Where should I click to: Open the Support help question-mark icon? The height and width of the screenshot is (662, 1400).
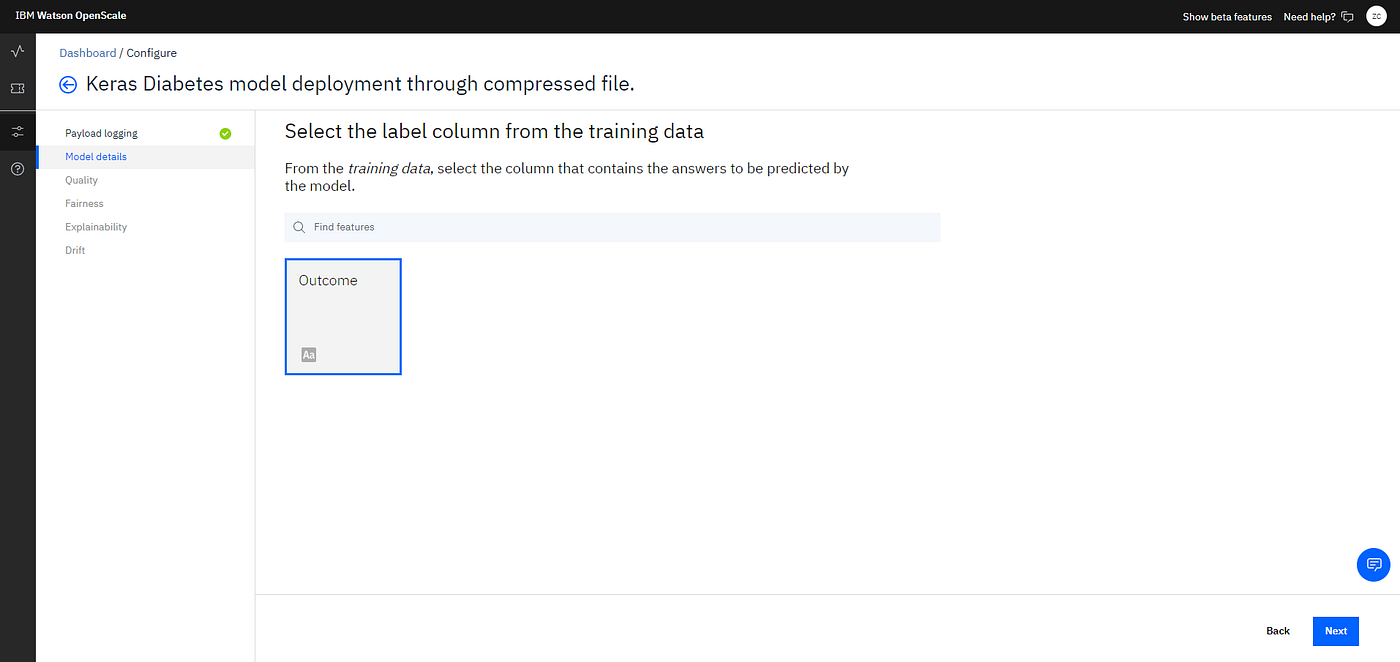point(17,169)
